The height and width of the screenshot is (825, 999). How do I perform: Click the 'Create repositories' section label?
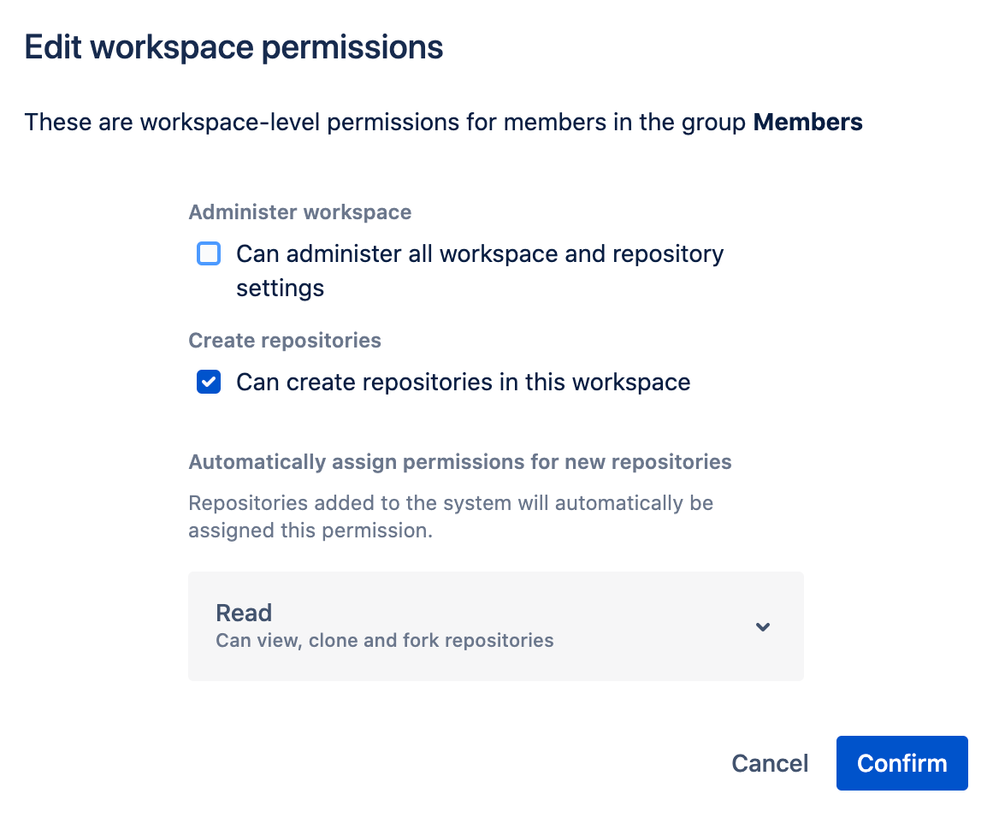tap(285, 340)
